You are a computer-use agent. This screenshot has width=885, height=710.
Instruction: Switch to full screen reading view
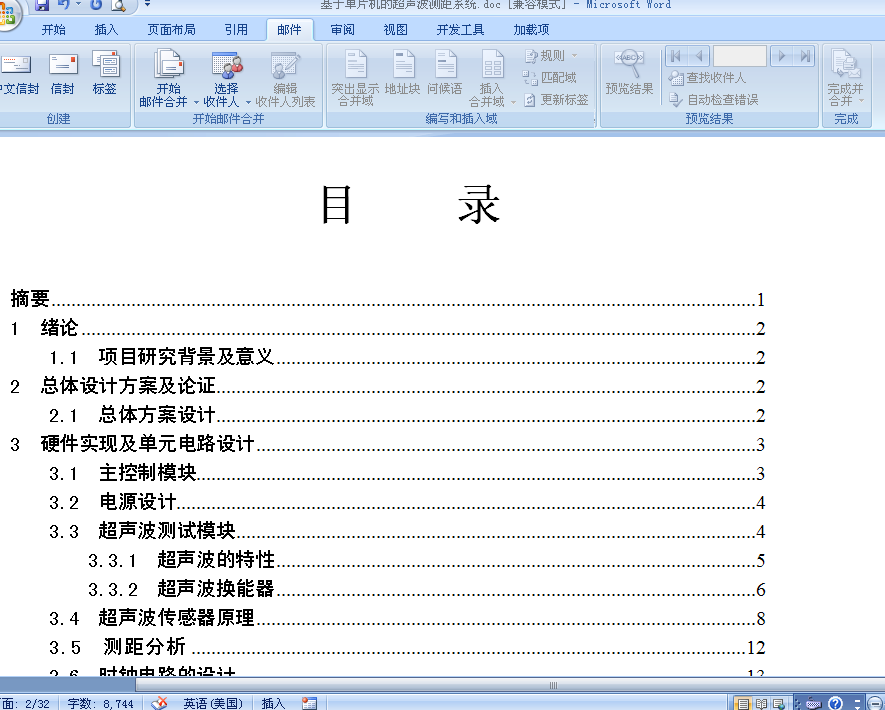pyautogui.click(x=761, y=703)
